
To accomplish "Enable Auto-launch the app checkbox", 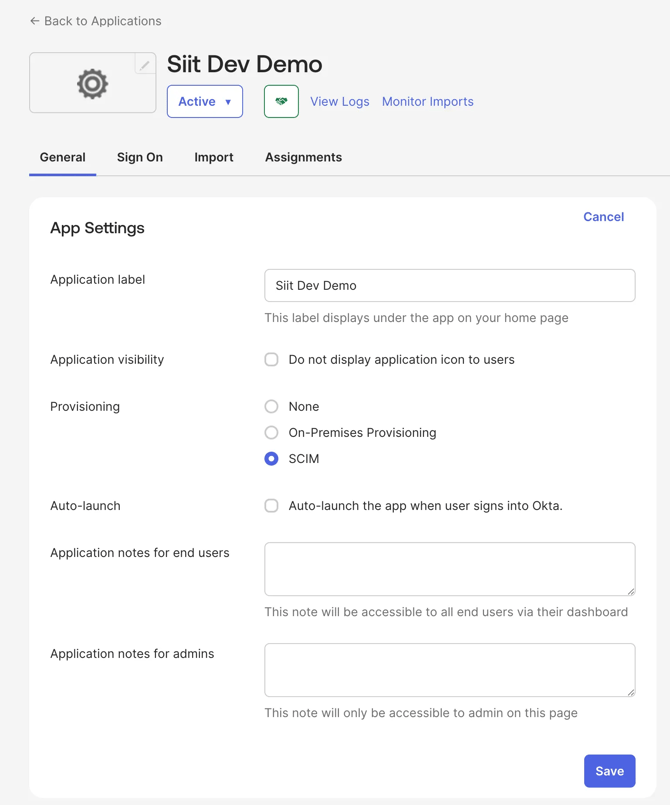I will coord(272,505).
